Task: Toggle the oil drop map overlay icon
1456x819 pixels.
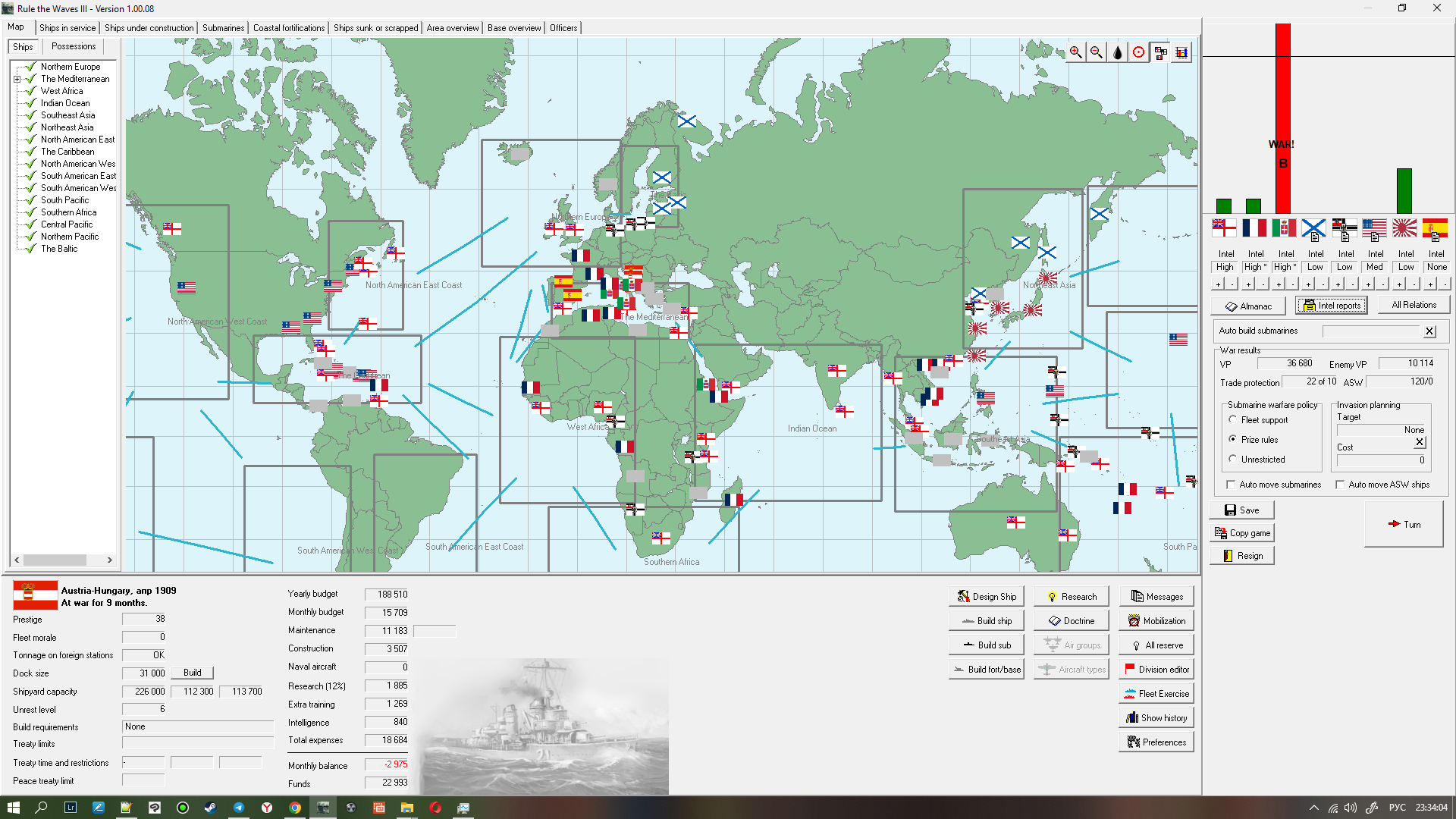Action: click(x=1118, y=52)
